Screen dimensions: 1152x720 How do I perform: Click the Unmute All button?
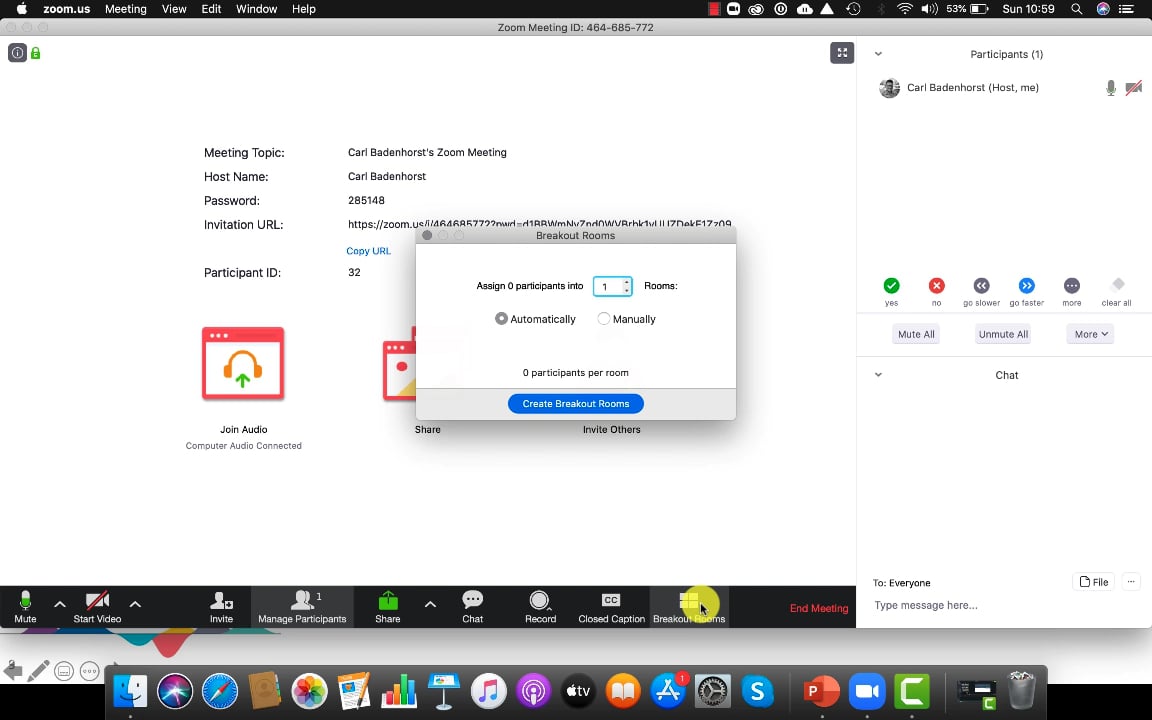[1004, 334]
